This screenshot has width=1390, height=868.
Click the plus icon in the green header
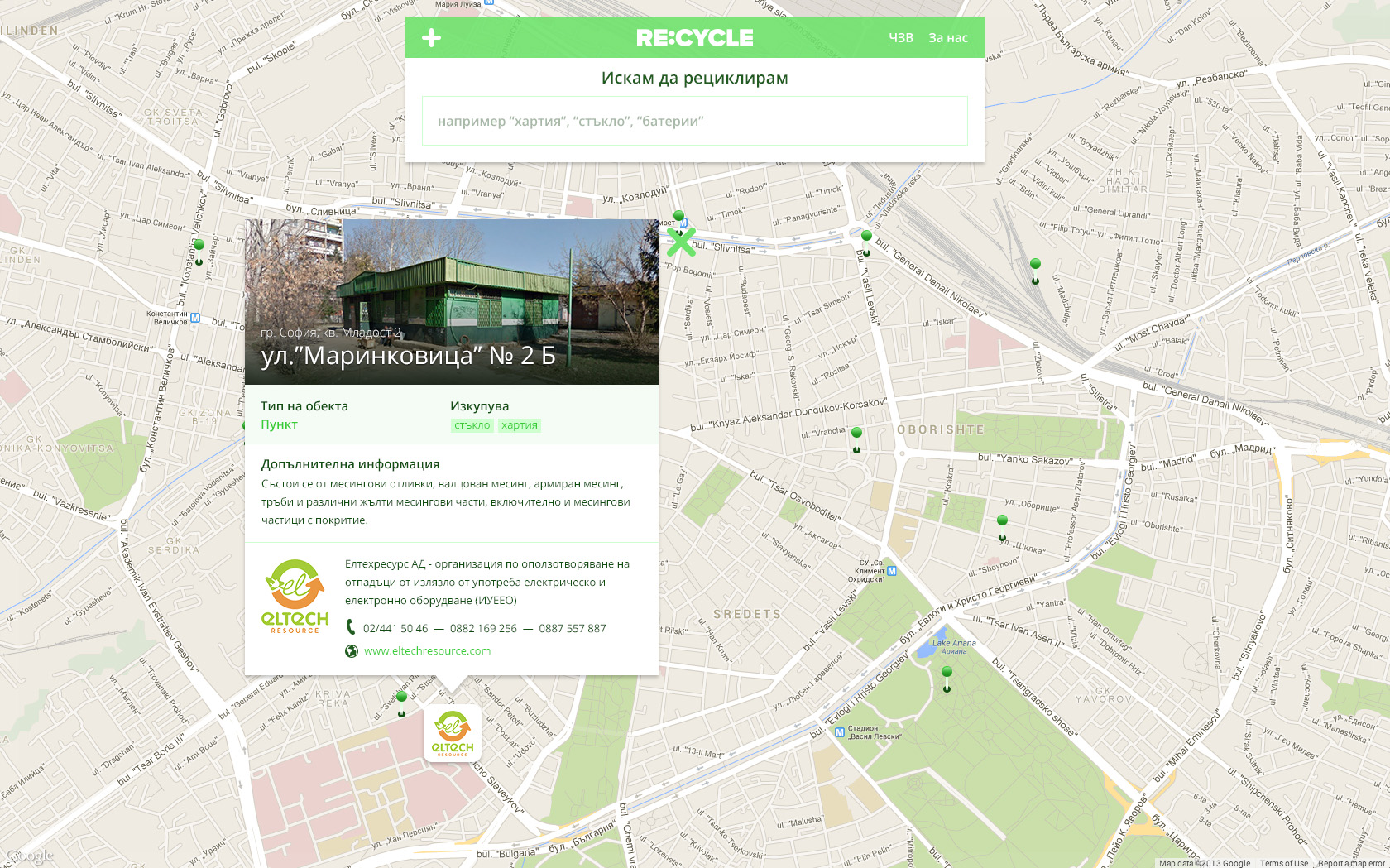point(431,37)
